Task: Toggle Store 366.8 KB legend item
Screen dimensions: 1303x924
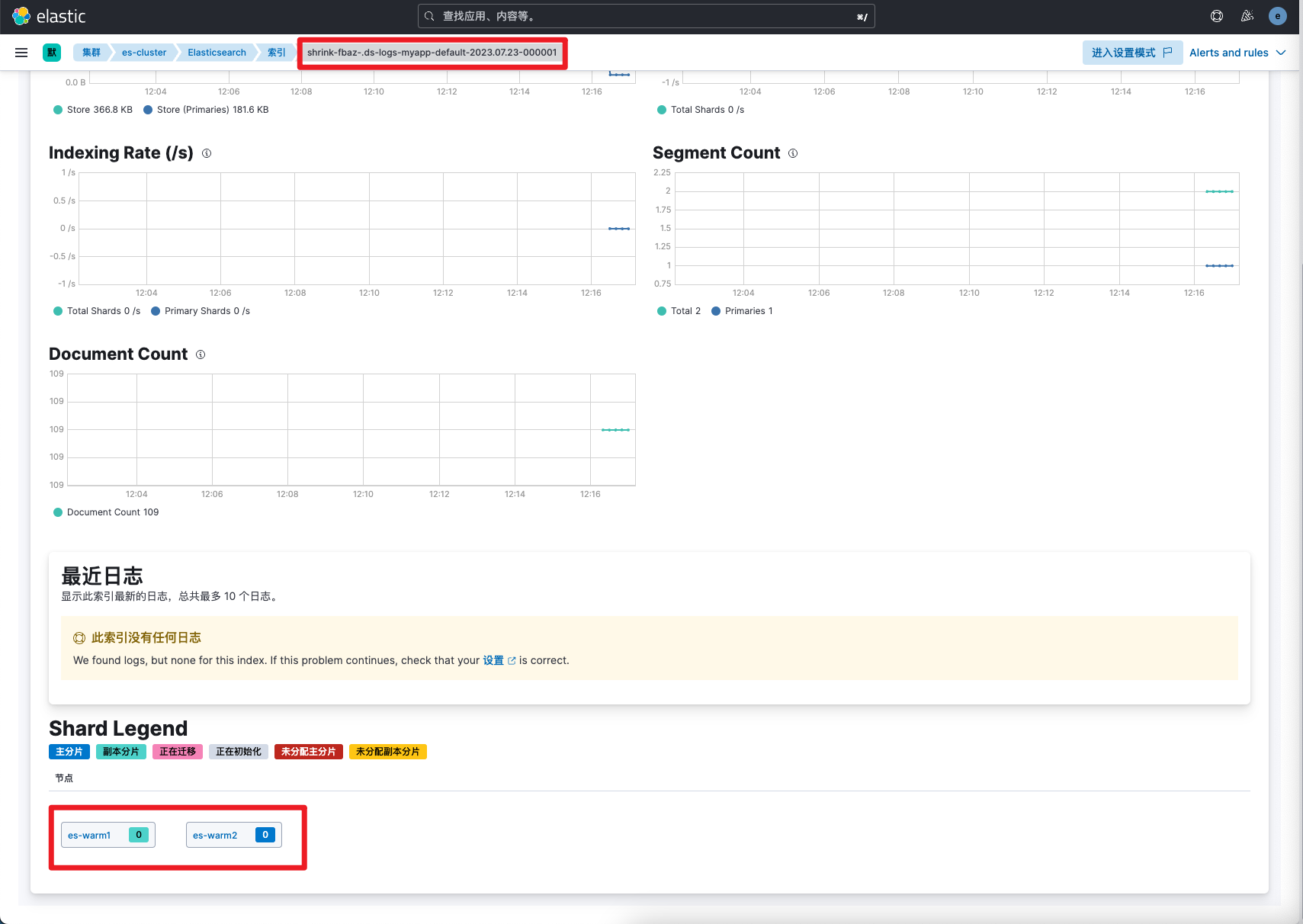Action: [x=93, y=110]
